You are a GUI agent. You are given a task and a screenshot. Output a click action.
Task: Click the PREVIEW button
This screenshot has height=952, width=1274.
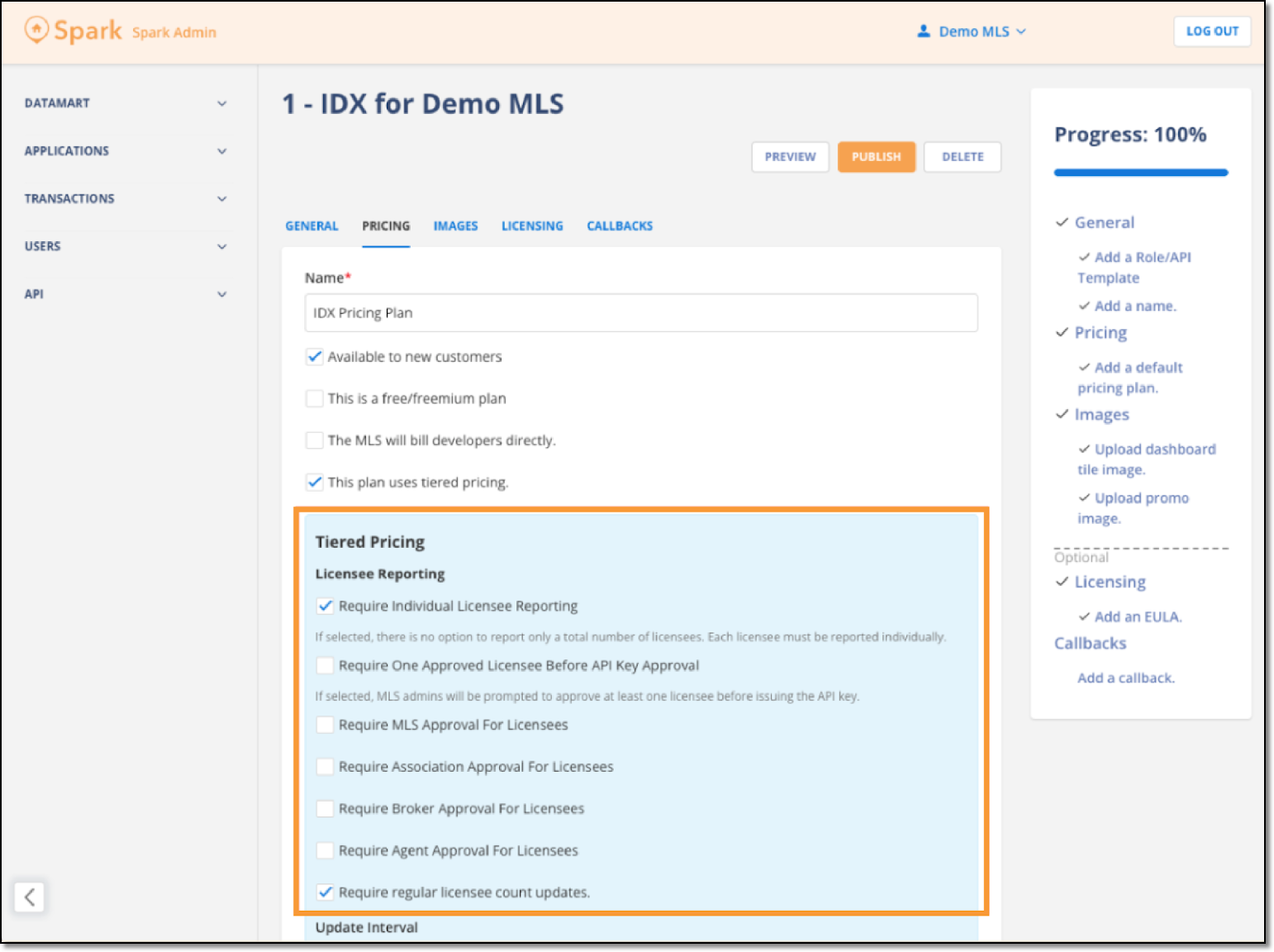[790, 157]
